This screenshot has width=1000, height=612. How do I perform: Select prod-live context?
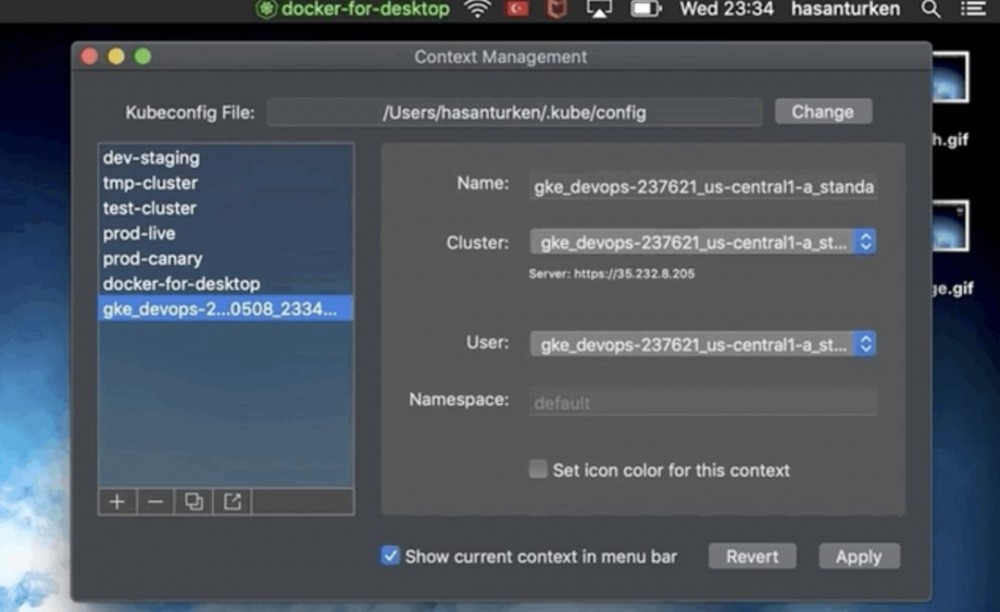pyautogui.click(x=226, y=233)
